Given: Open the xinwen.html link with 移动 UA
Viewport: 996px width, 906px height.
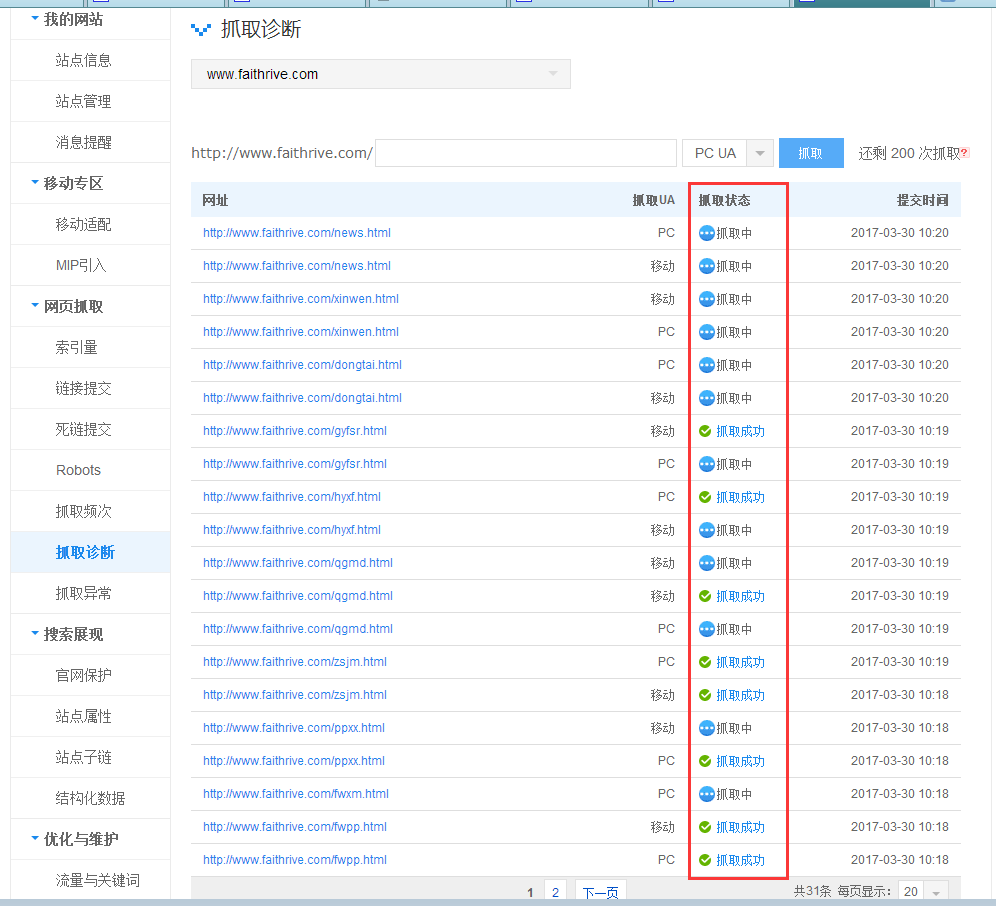Looking at the screenshot, I should tap(301, 299).
